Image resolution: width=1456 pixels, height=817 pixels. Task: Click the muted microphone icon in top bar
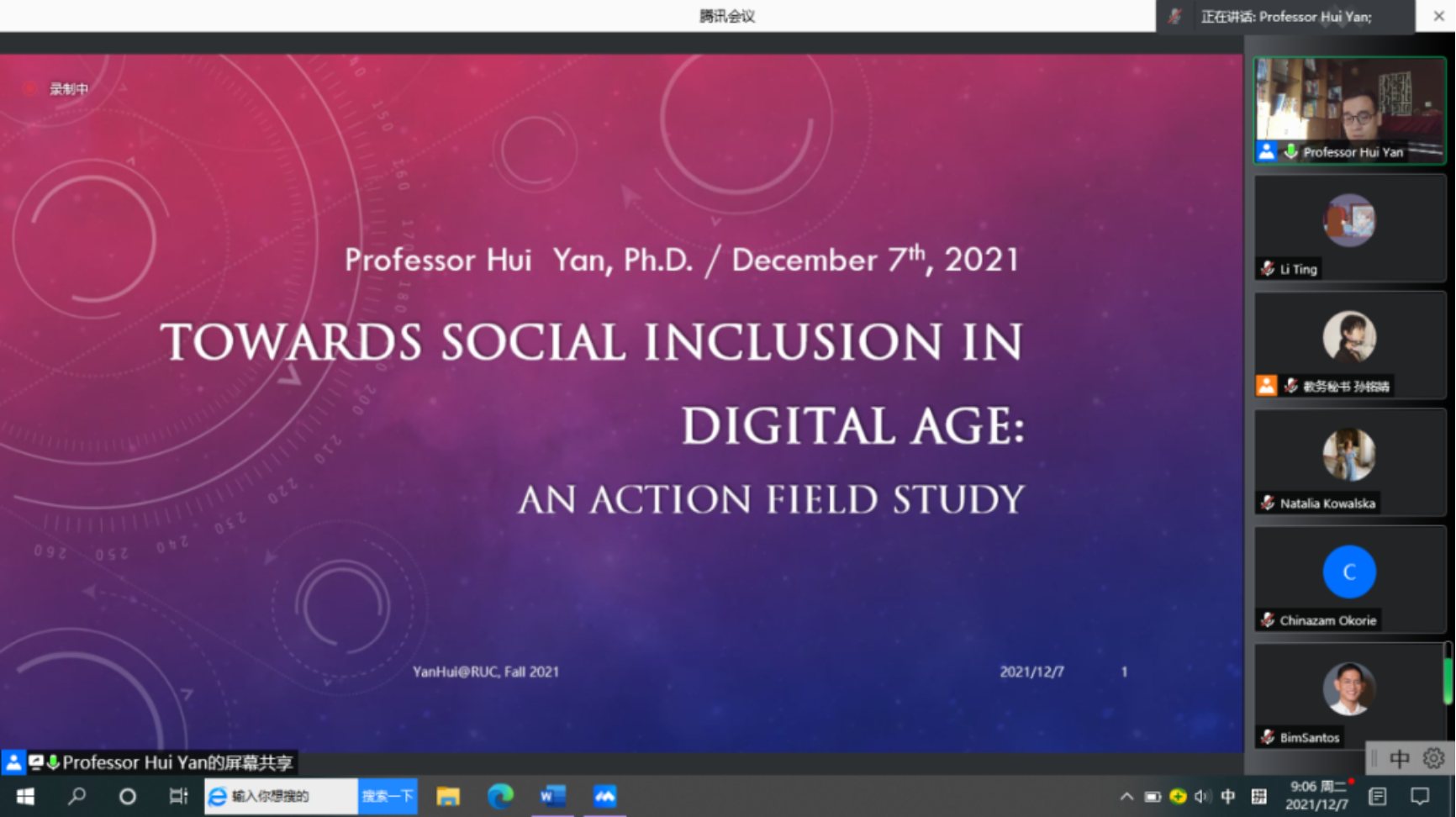tap(1174, 17)
